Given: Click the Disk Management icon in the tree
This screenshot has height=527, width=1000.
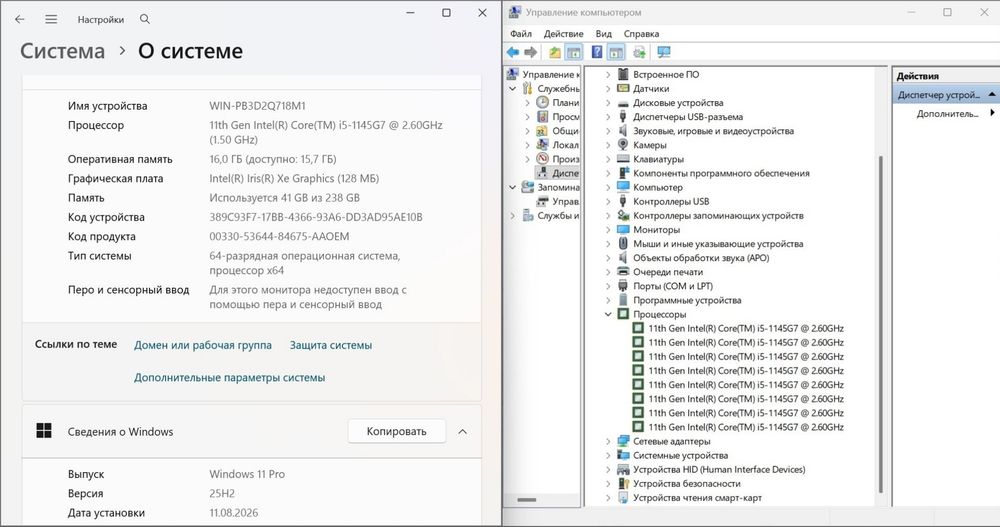Looking at the screenshot, I should click(x=542, y=201).
